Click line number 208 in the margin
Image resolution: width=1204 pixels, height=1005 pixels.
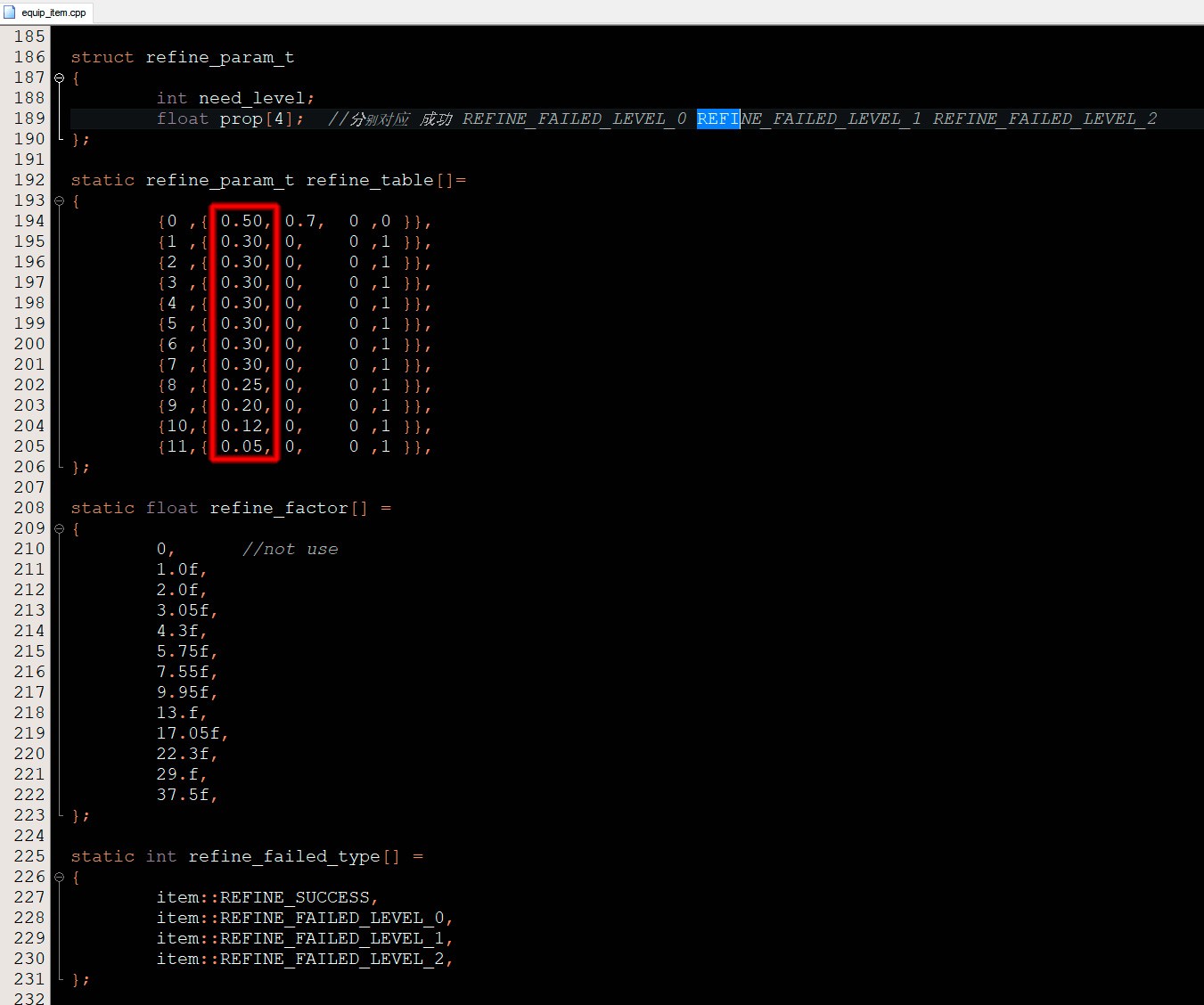(x=29, y=508)
